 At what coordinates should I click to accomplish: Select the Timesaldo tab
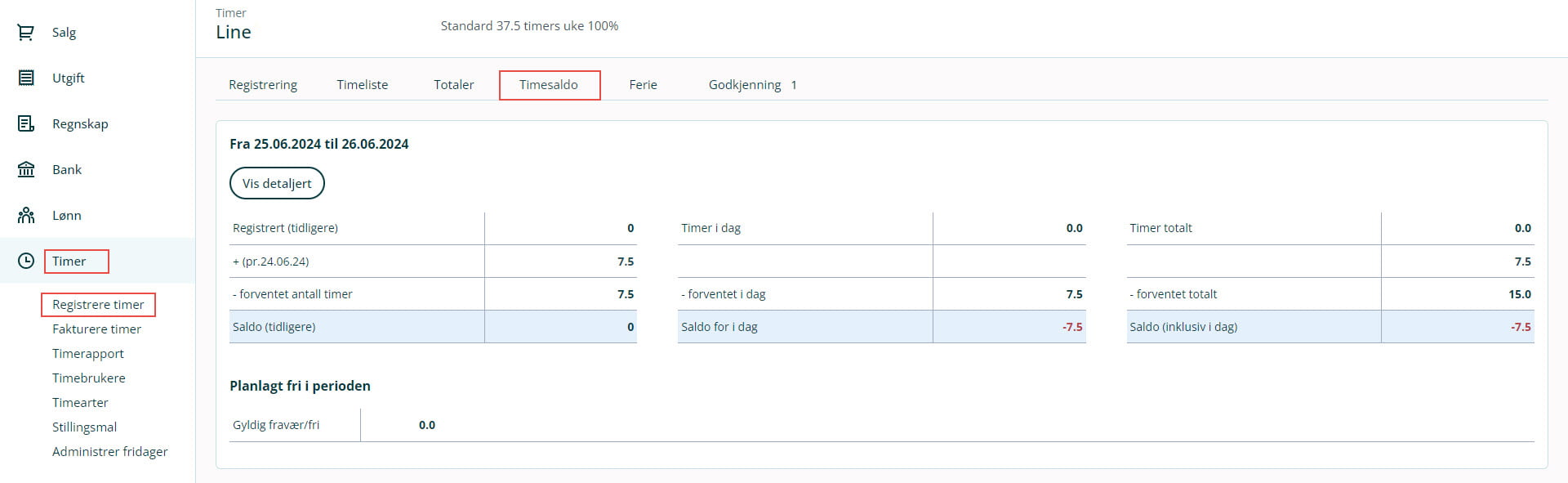tap(549, 85)
